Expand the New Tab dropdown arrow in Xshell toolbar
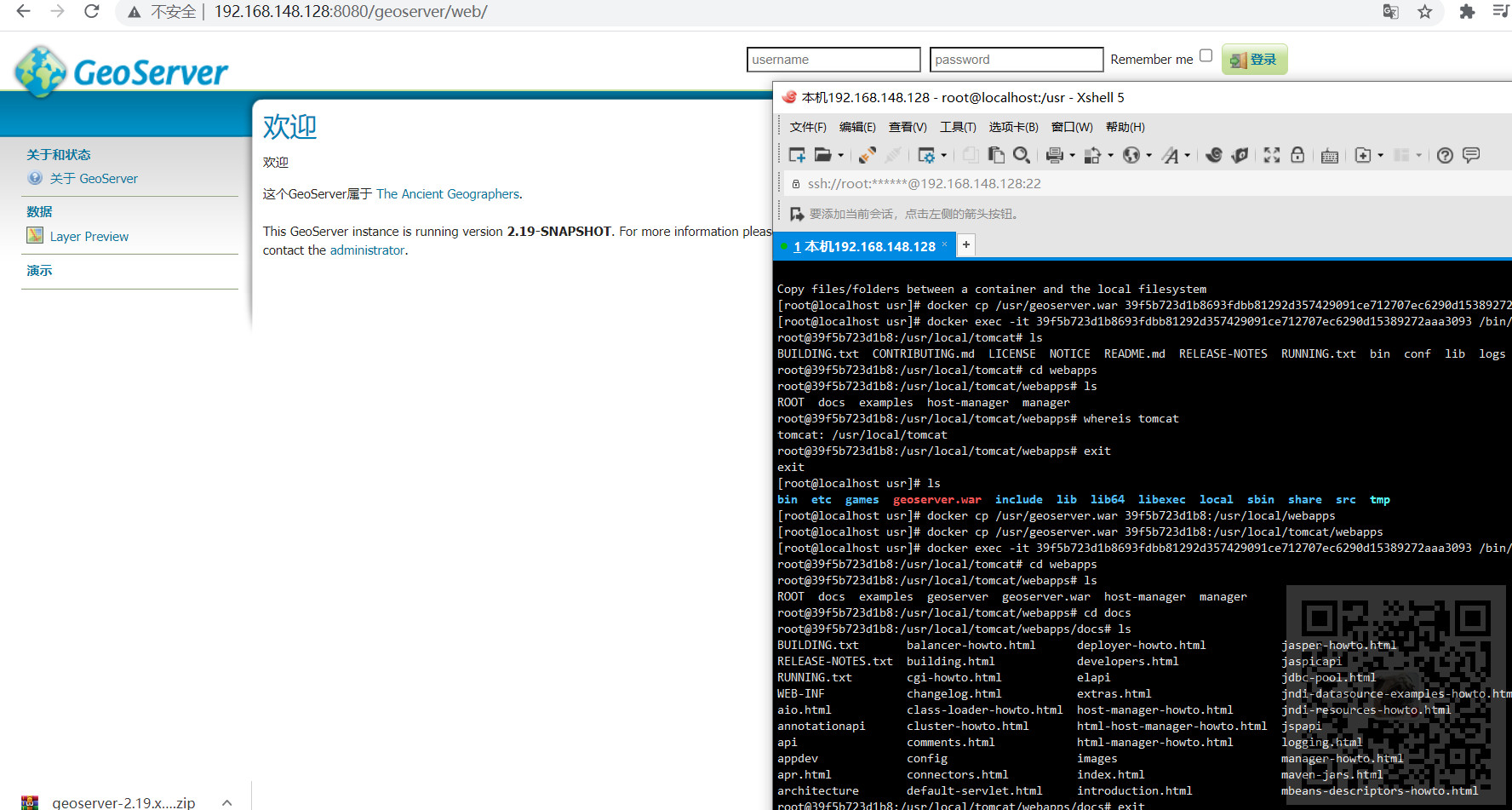The width and height of the screenshot is (1512, 810). (1381, 155)
